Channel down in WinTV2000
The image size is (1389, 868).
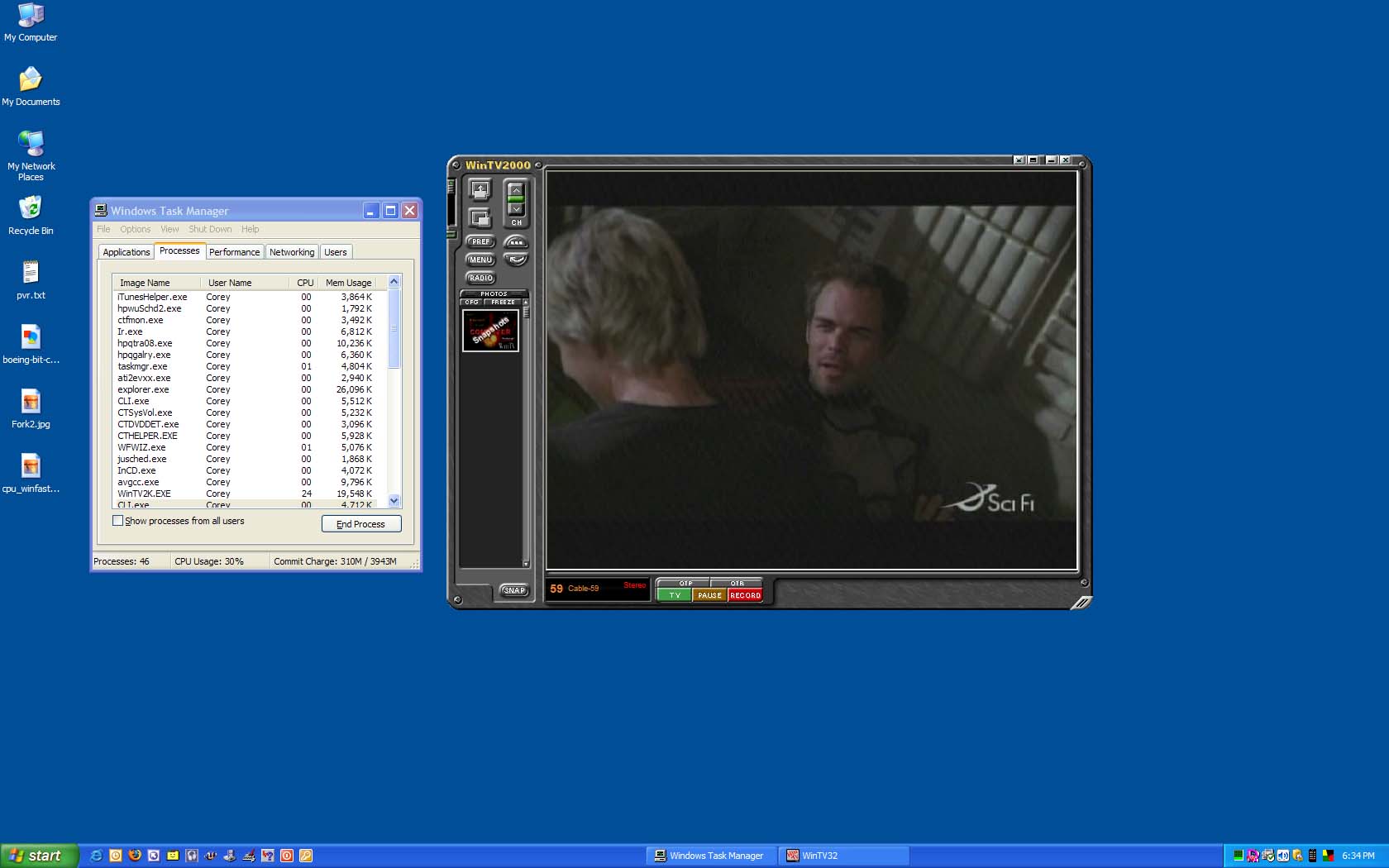pyautogui.click(x=516, y=209)
